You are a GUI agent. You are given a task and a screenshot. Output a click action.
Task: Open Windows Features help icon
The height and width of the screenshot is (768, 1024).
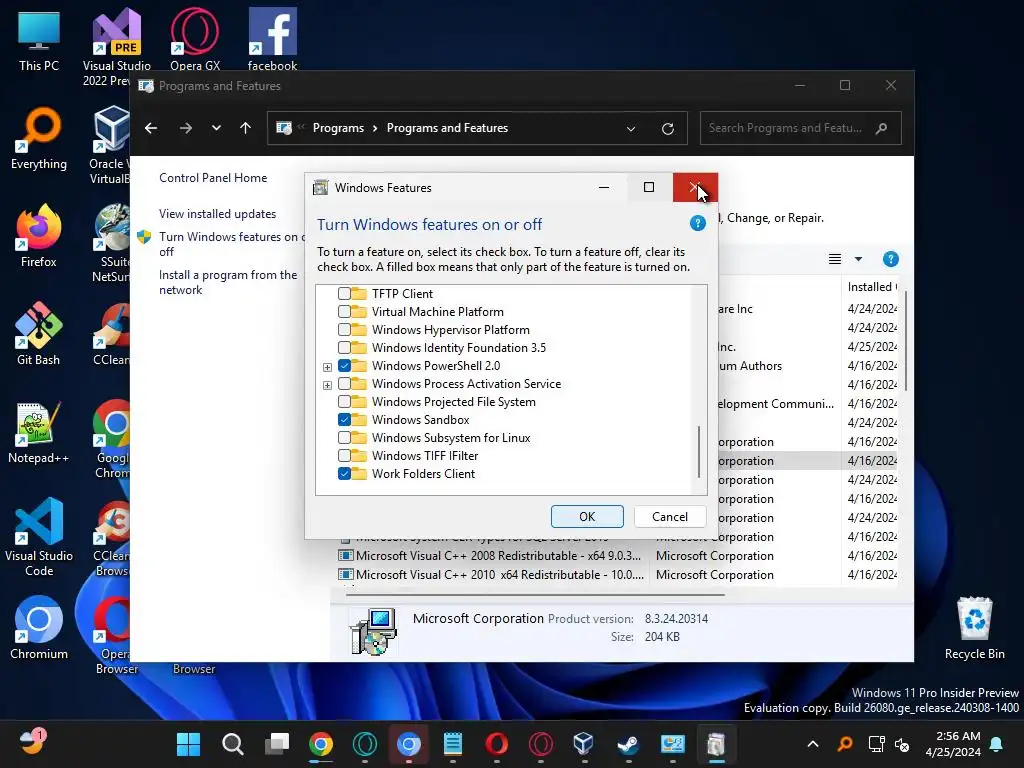pos(697,223)
